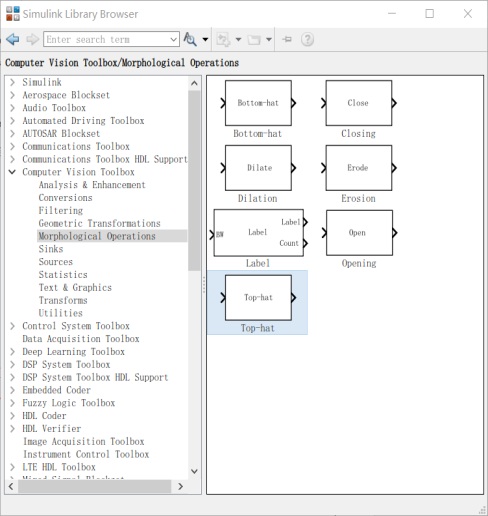Expand the Control System Toolbox node
The height and width of the screenshot is (516, 488).
[x=12, y=326]
